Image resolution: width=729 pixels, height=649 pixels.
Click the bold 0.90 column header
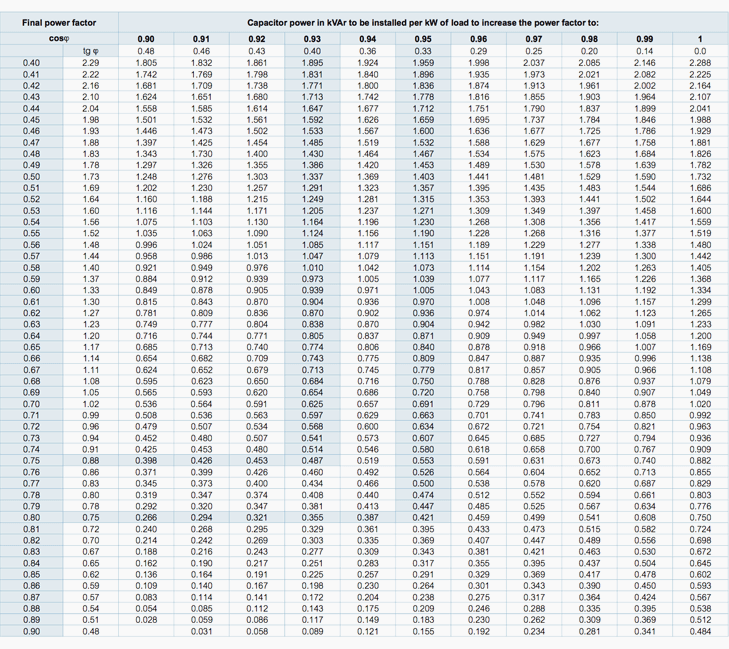click(146, 39)
